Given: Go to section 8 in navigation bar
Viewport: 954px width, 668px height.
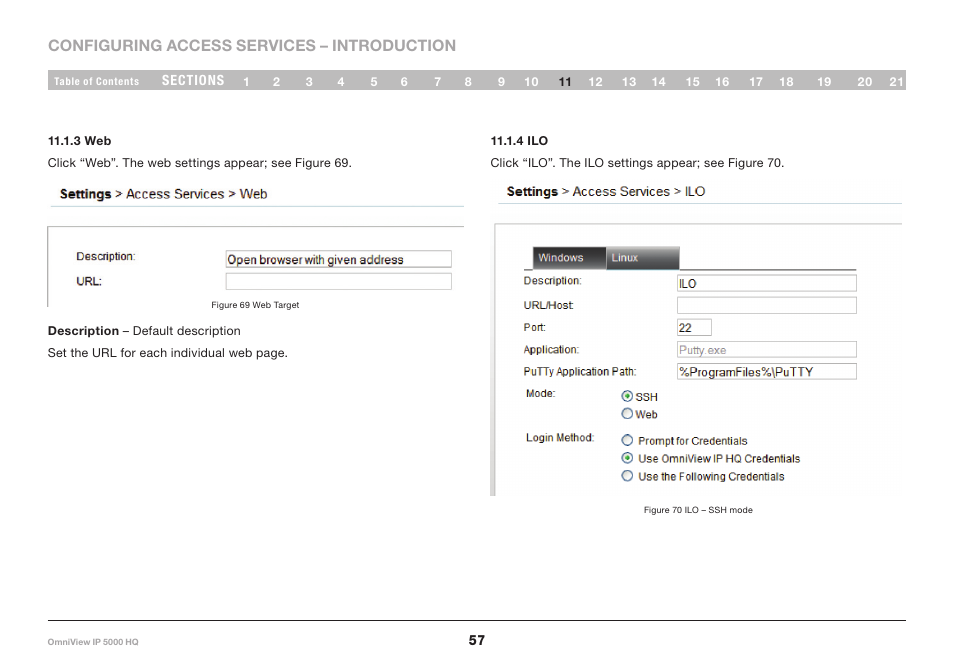Looking at the screenshot, I should coord(468,82).
